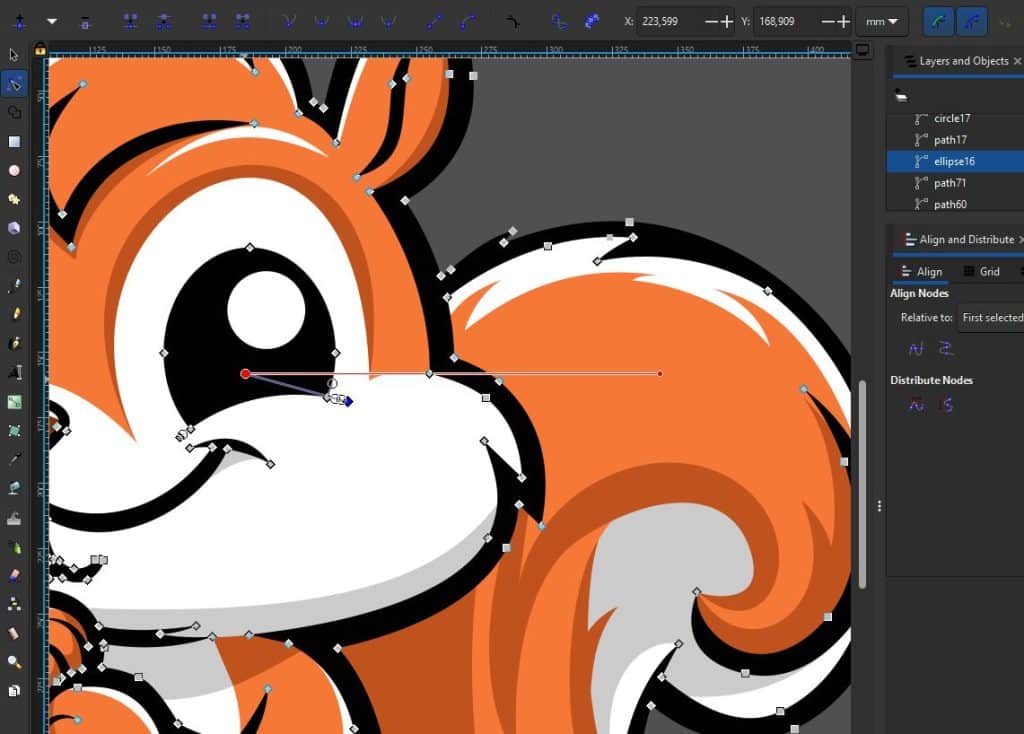This screenshot has height=734, width=1024.
Task: Select the Gradient tool
Action: pos(14,402)
